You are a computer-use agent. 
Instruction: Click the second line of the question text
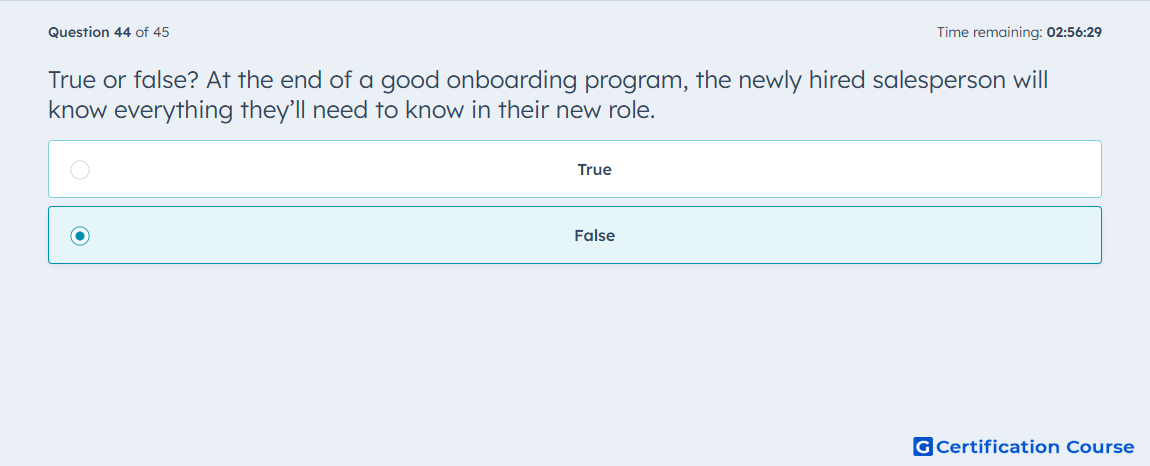(x=351, y=110)
